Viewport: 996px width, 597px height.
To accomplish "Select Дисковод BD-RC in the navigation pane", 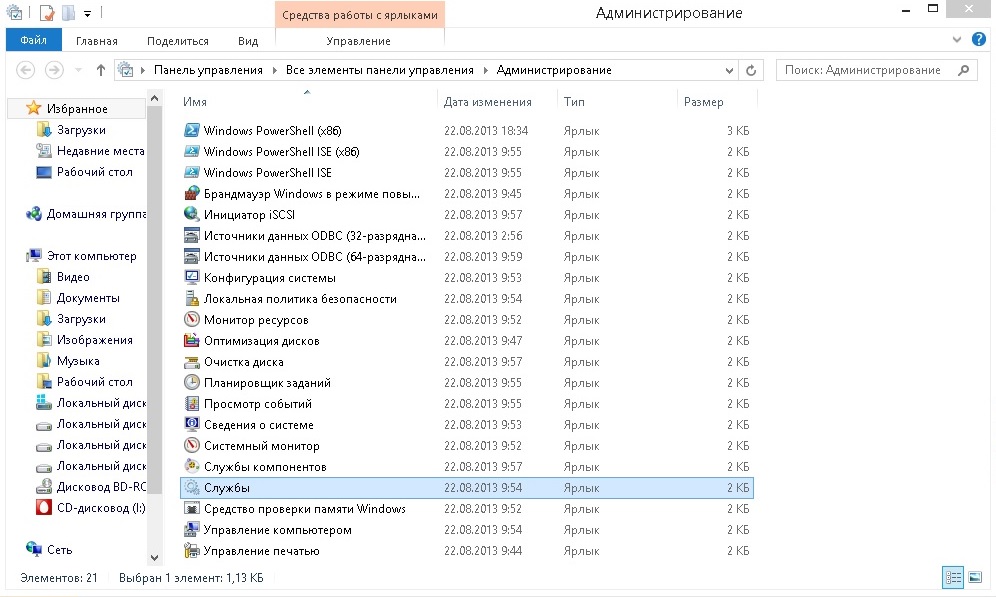I will [100, 487].
